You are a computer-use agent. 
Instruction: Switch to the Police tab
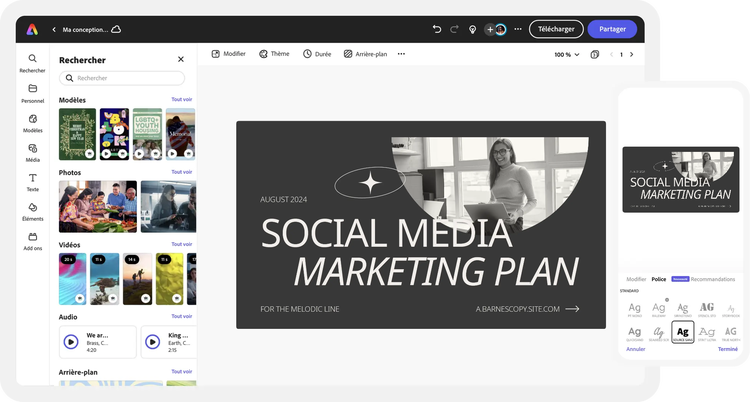pos(658,279)
